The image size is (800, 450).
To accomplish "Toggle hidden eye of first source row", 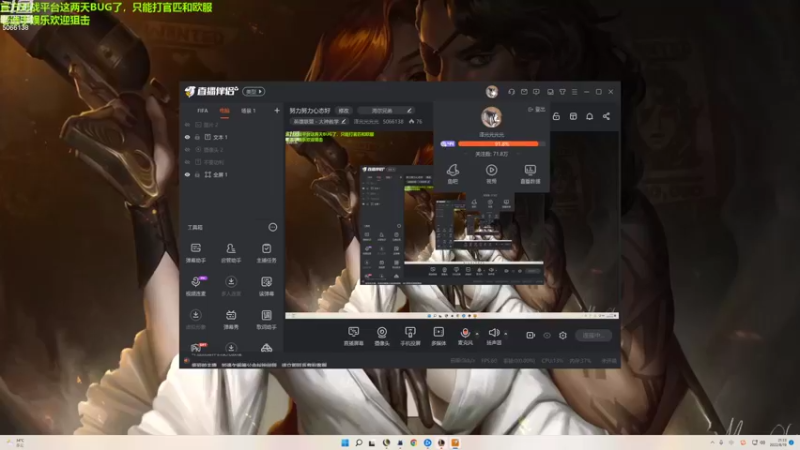I will pyautogui.click(x=187, y=124).
